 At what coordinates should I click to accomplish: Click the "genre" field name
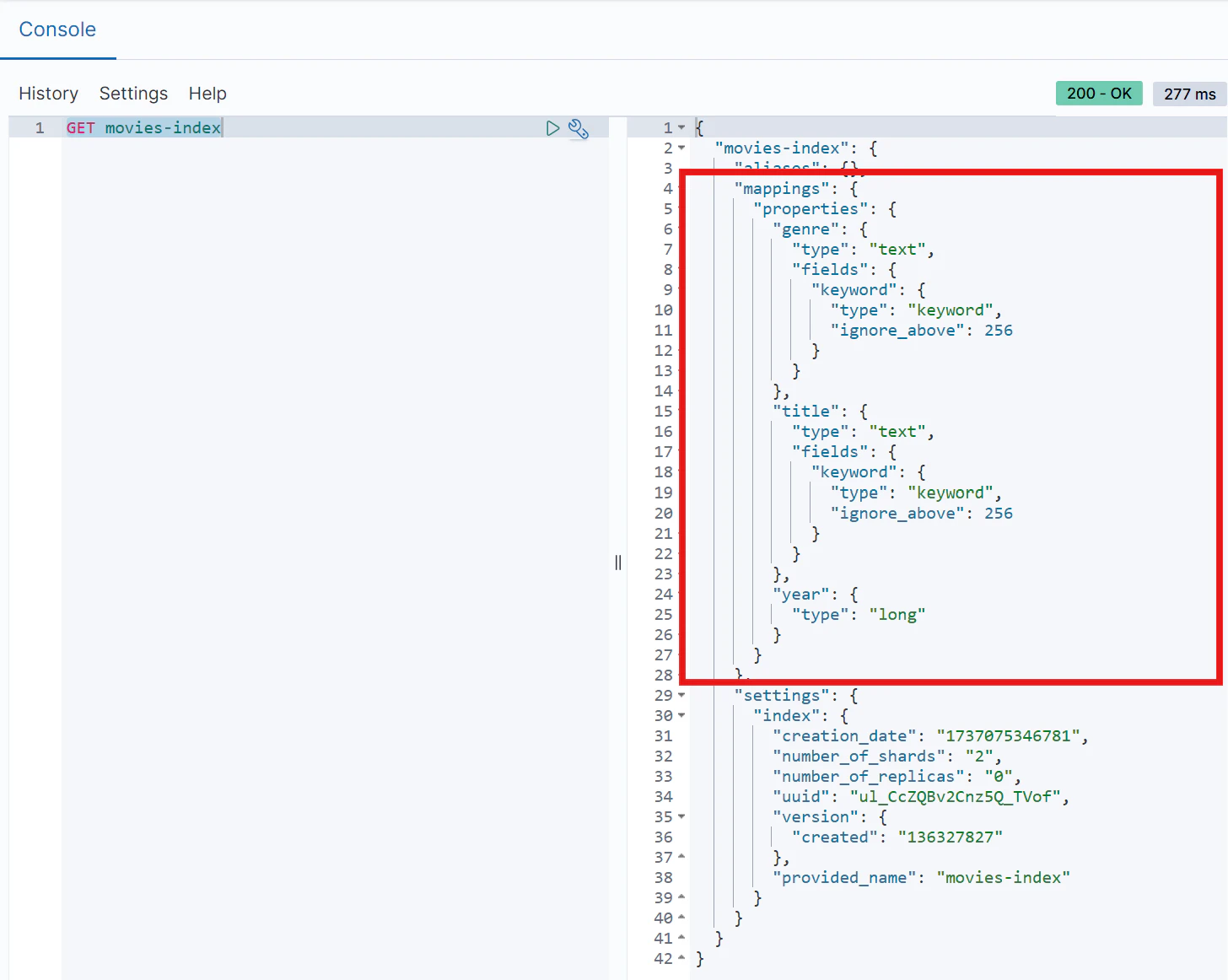(x=805, y=229)
